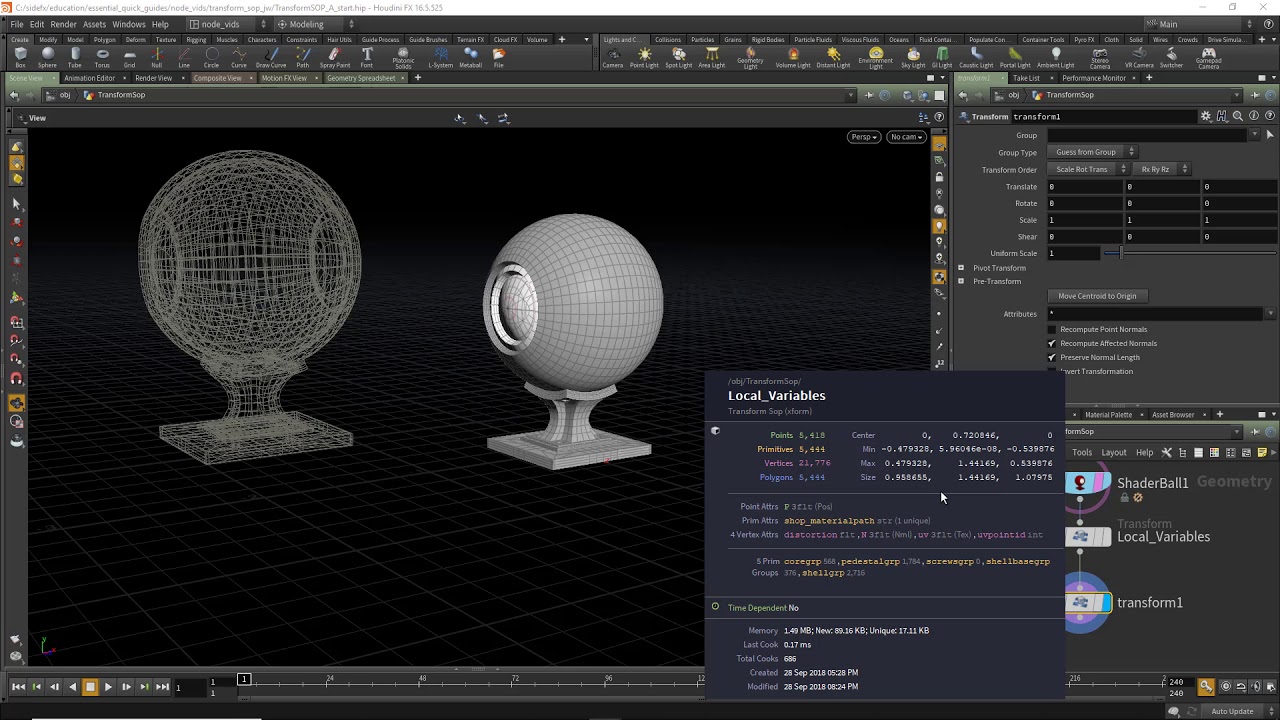Open the No cam camera menu
The height and width of the screenshot is (720, 1280).
(x=906, y=137)
